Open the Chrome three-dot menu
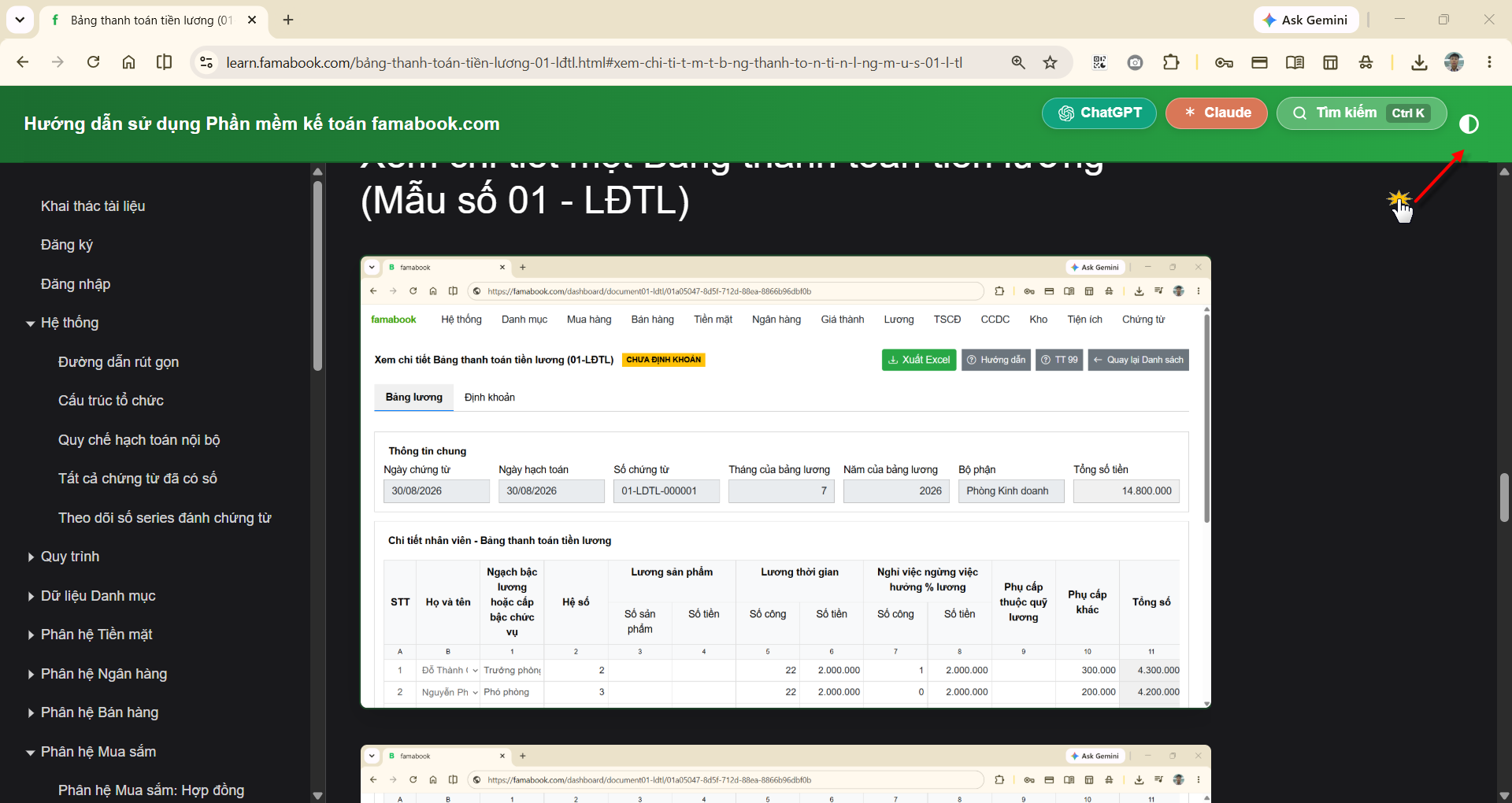1512x803 pixels. 1489,62
